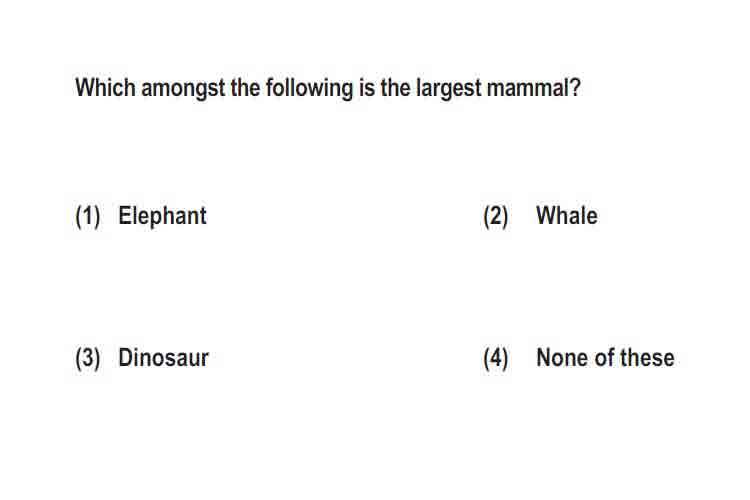Screen dimensions: 750x500
Task: Click the word 'largest' in the question
Action: pos(448,89)
